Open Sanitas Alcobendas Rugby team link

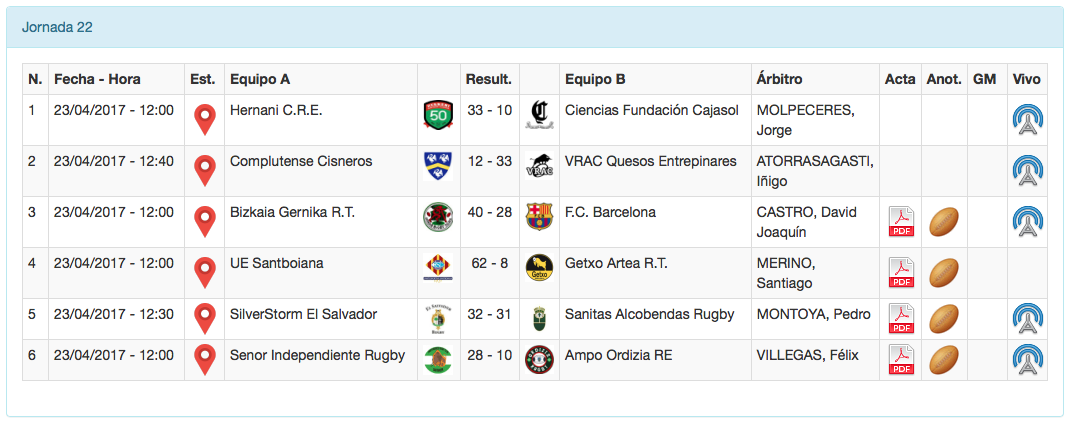[649, 314]
